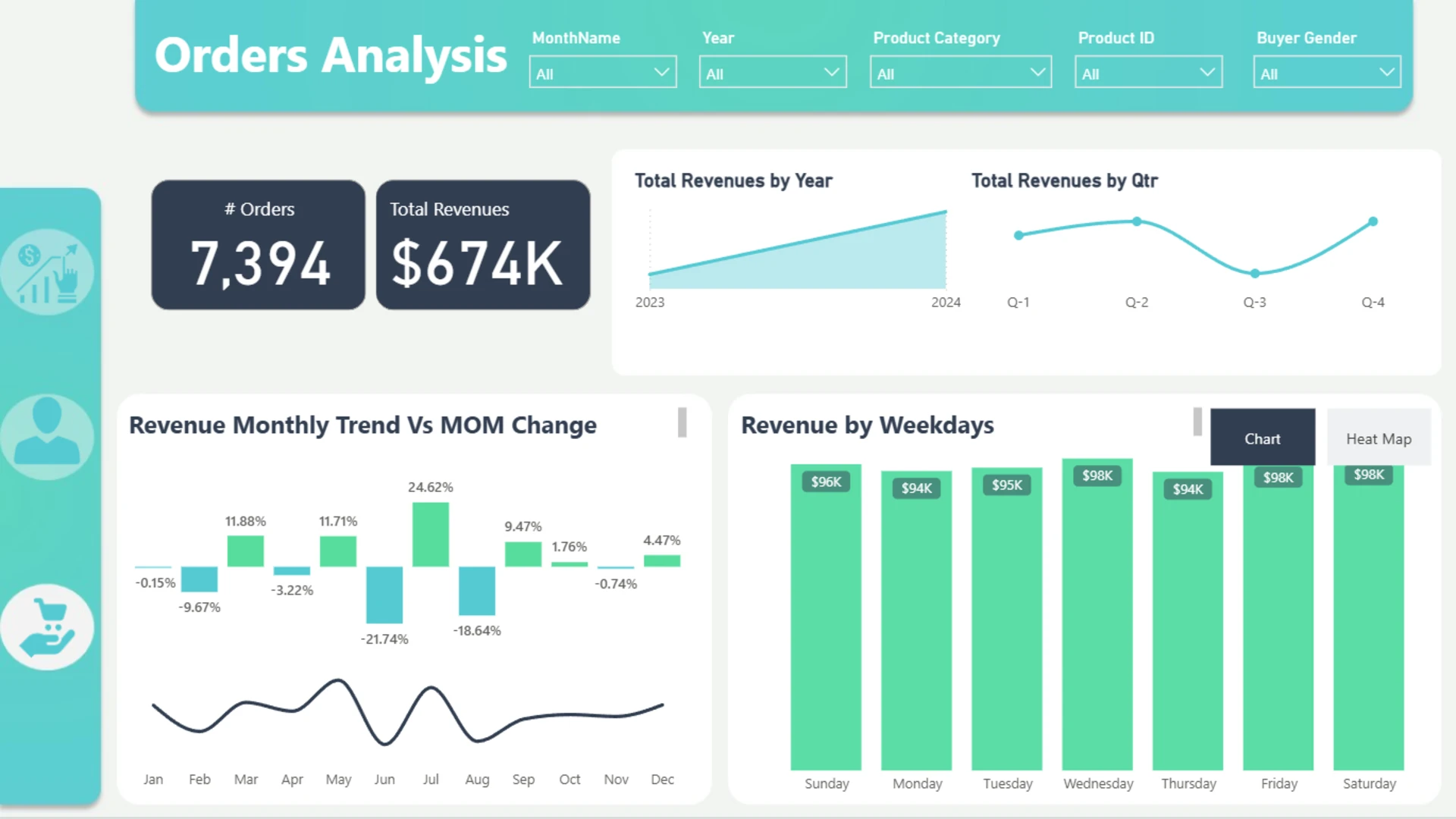This screenshot has height=819, width=1456.
Task: Open the sales growth chart sidebar icon
Action: pyautogui.click(x=47, y=271)
